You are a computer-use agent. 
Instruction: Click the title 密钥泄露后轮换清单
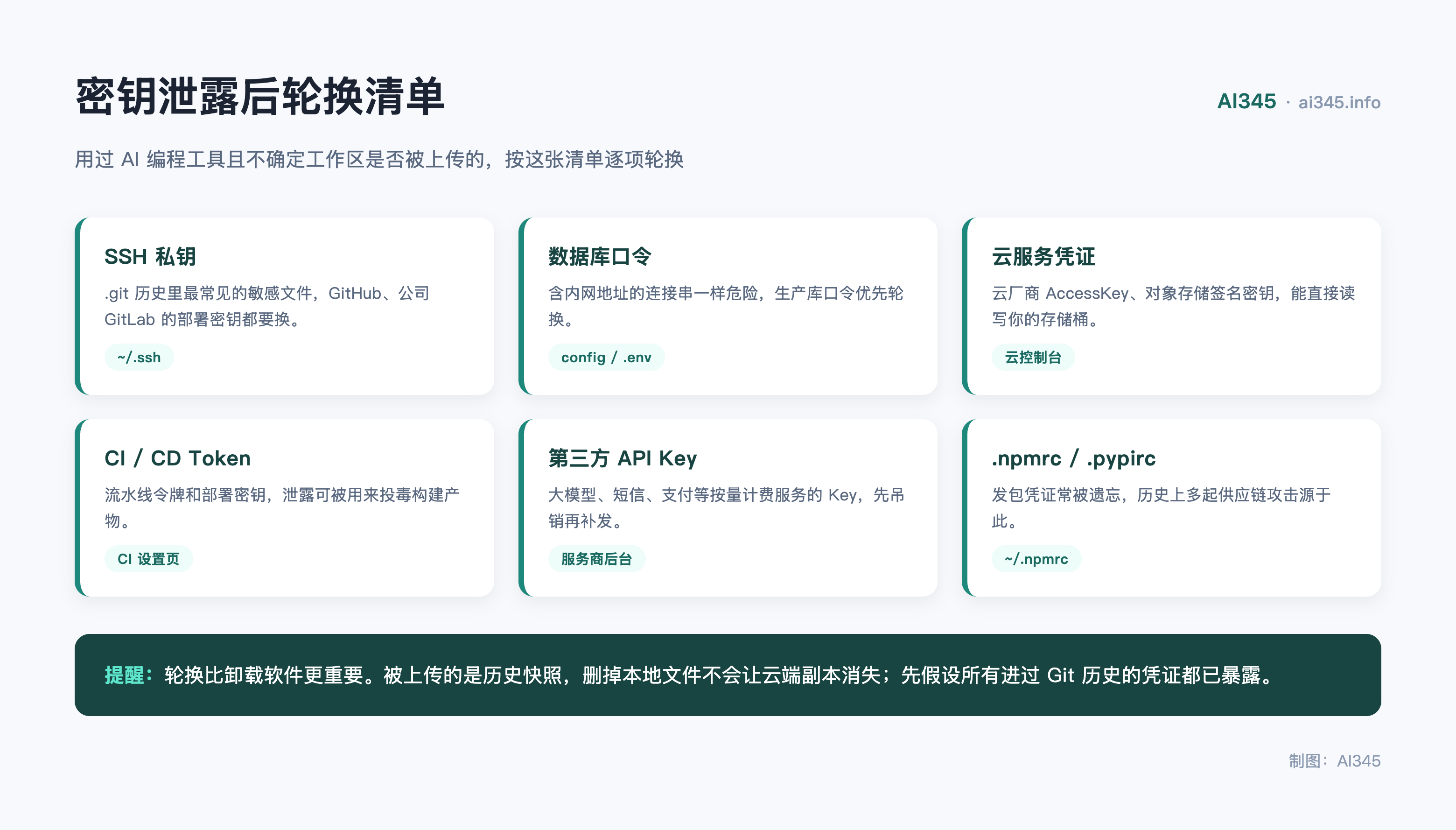click(x=259, y=96)
